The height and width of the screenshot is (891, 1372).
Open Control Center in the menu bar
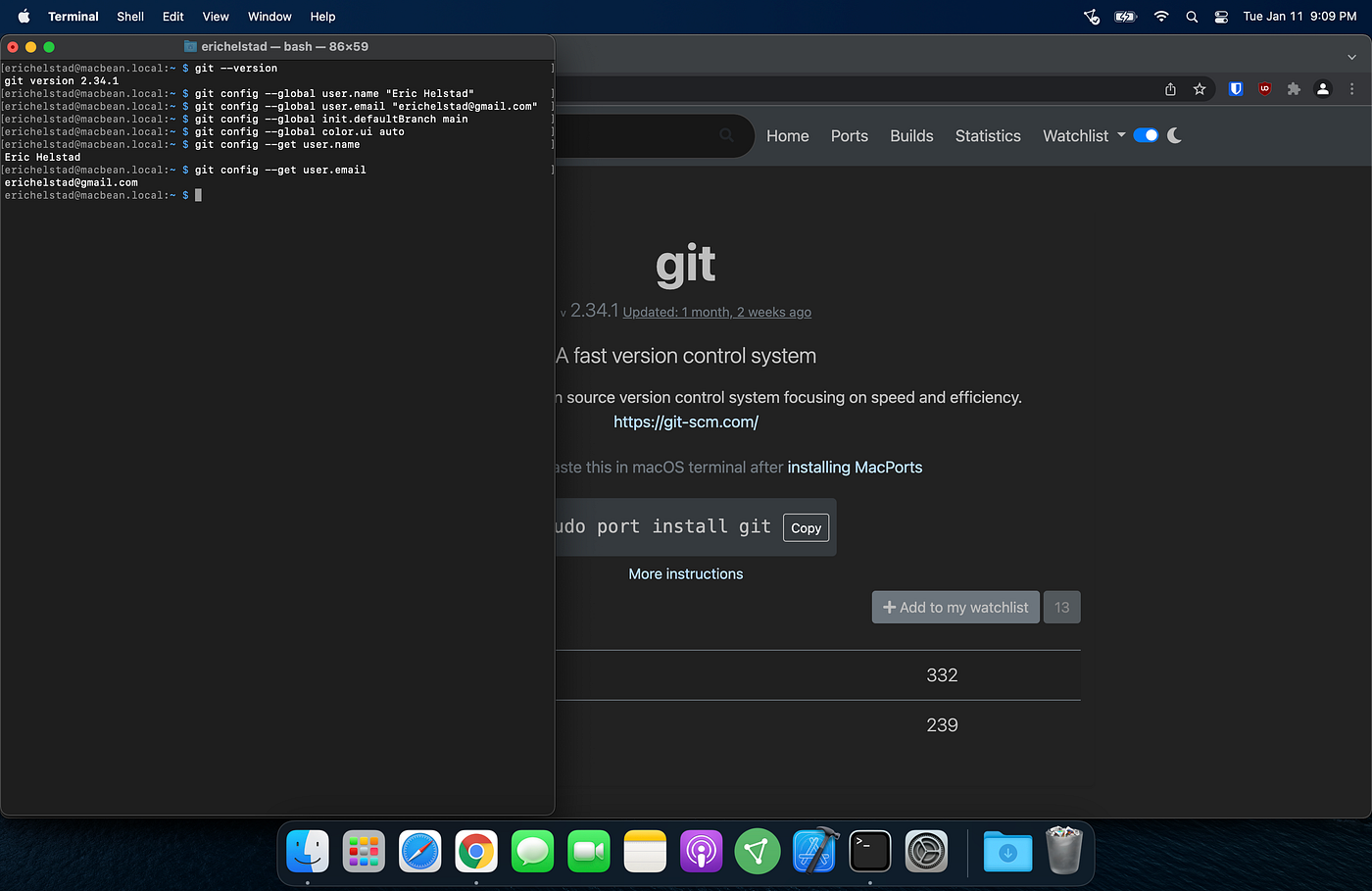[1221, 17]
